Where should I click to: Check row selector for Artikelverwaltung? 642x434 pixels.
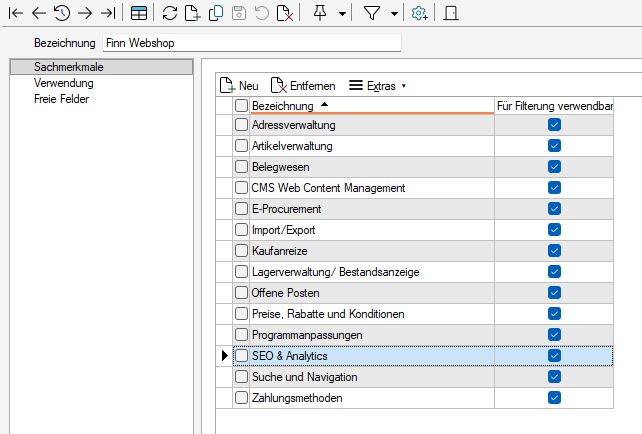242,145
